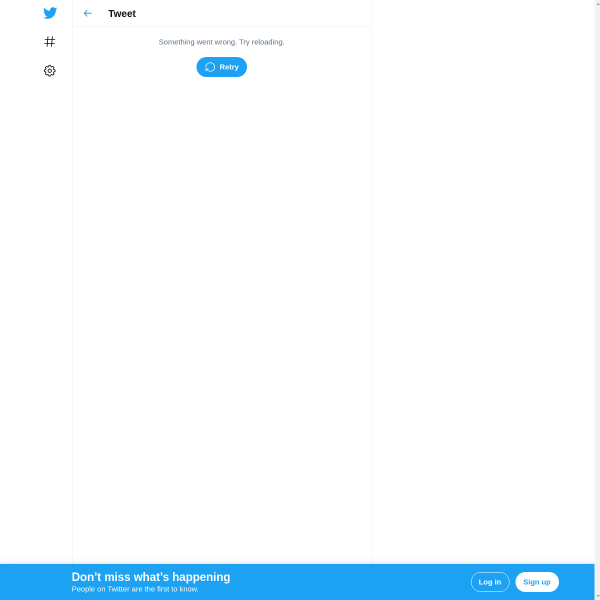Image resolution: width=600 pixels, height=600 pixels.
Task: Click the Sign up button
Action: pos(537,582)
